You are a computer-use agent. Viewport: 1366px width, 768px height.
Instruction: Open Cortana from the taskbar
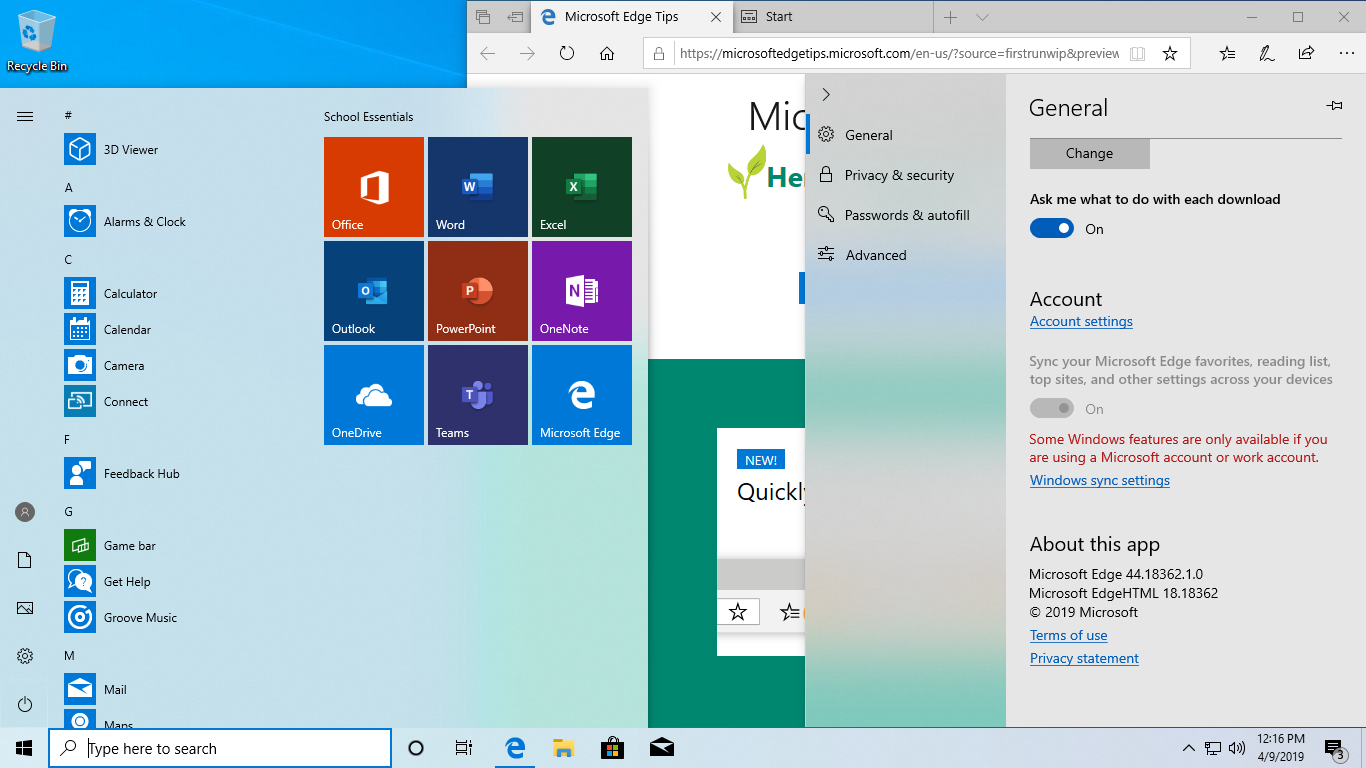pos(416,748)
